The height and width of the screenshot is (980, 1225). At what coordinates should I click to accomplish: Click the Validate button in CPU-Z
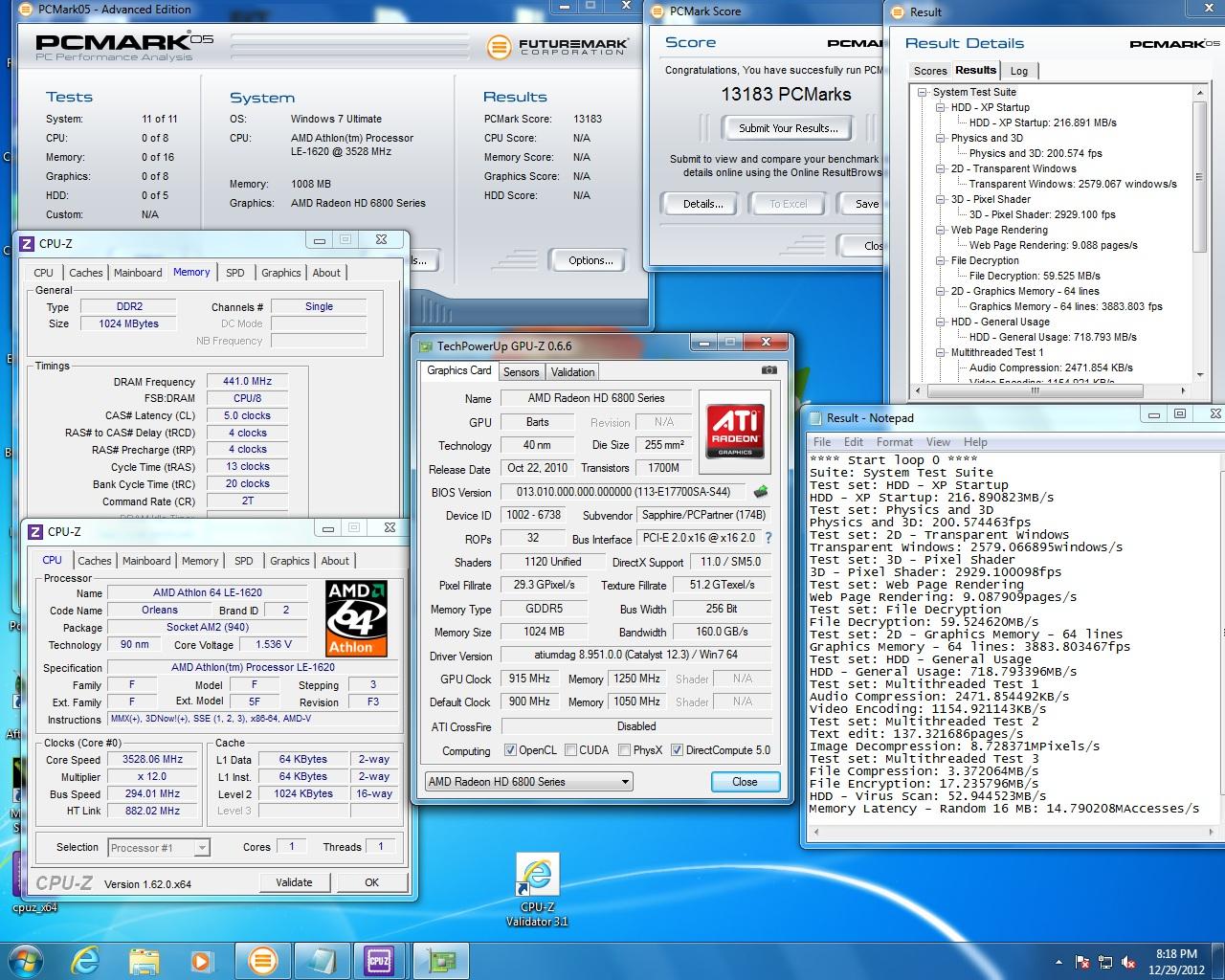click(294, 882)
